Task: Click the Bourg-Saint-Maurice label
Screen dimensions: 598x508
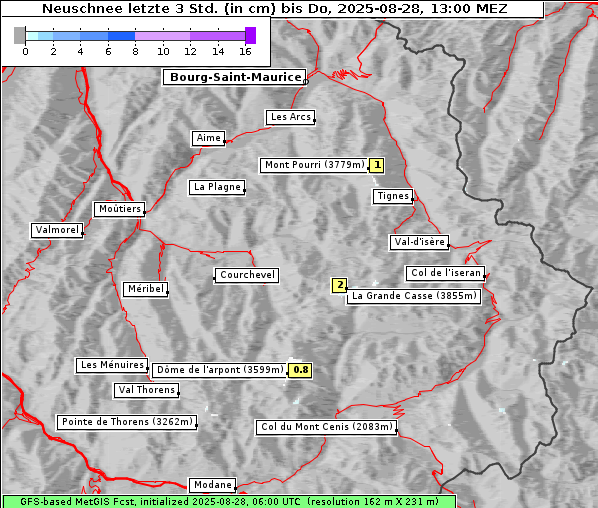Action: [x=234, y=77]
